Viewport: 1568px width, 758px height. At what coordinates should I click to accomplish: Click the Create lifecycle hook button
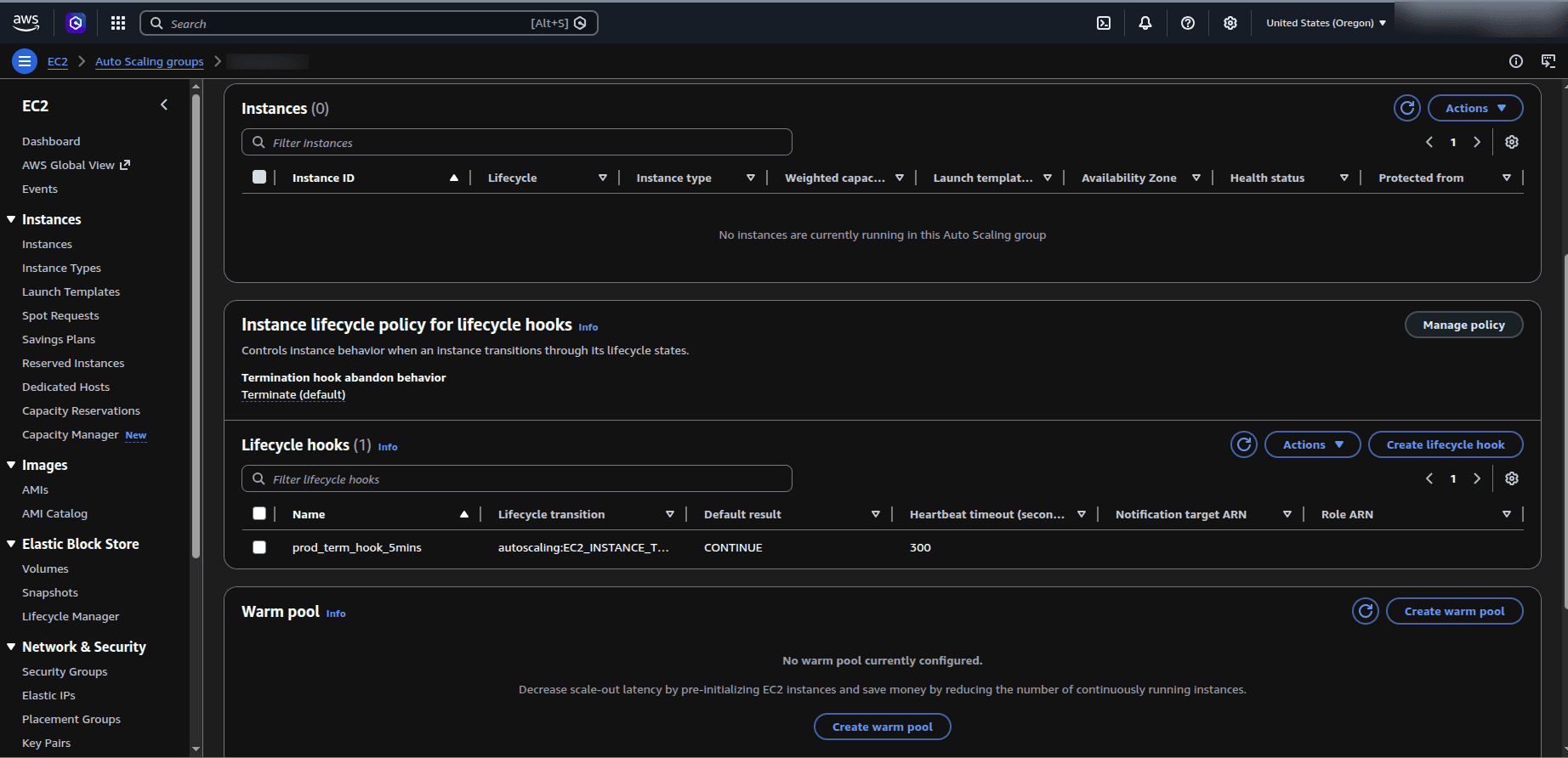click(x=1446, y=444)
